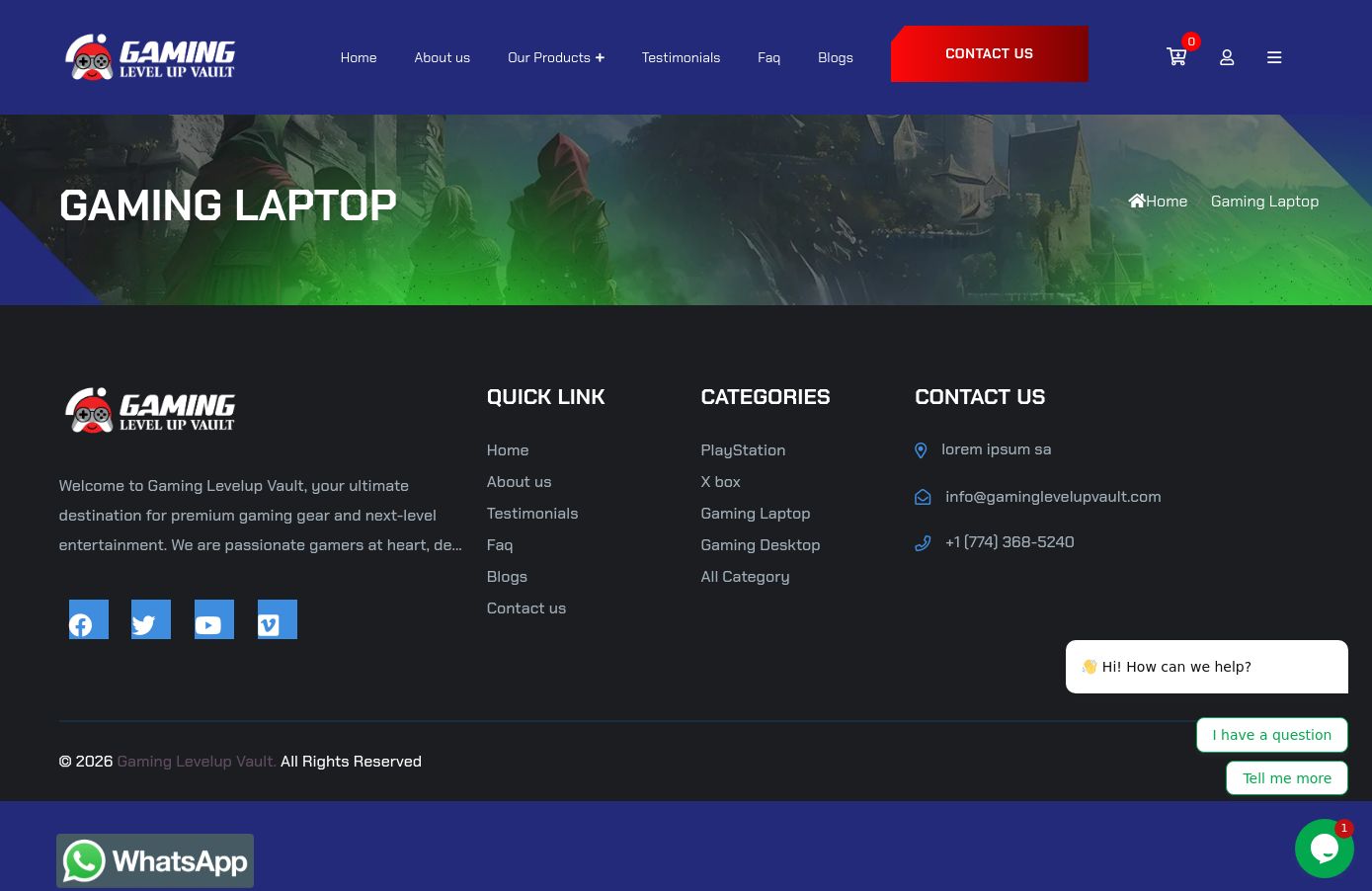The width and height of the screenshot is (1372, 891).
Task: Open the YouTube social icon
Action: 214,620
